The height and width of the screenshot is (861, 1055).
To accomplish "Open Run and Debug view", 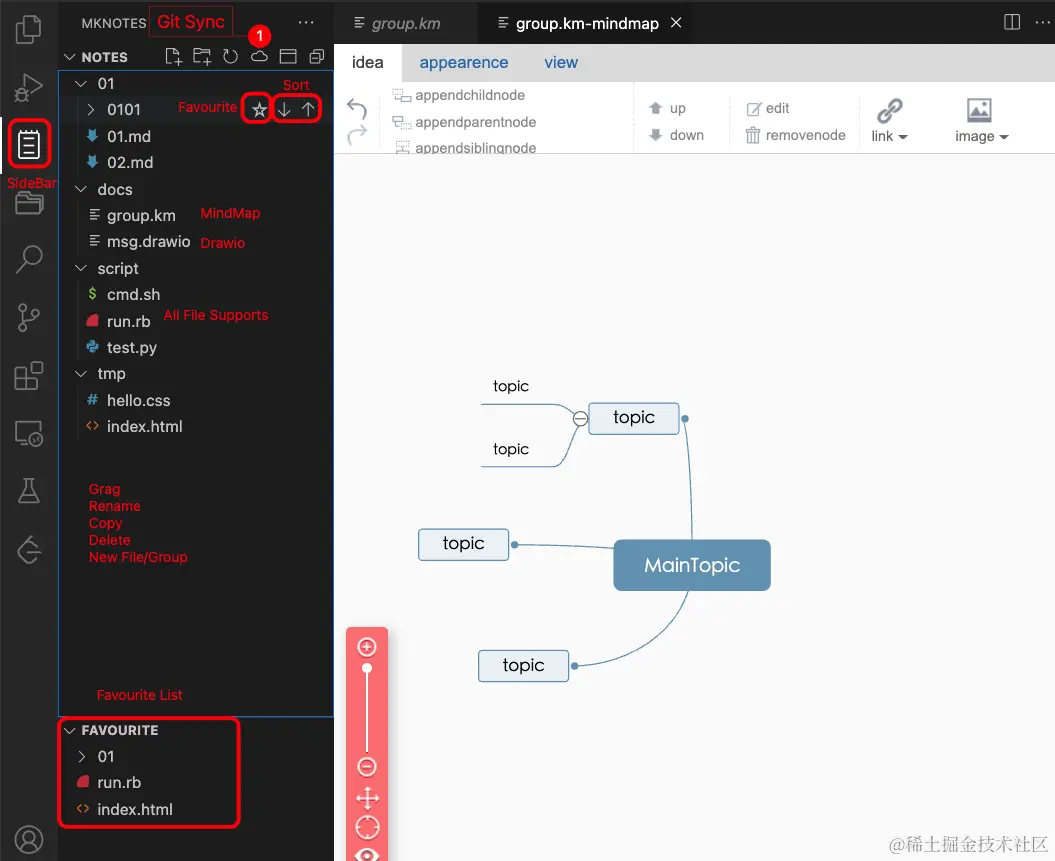I will tap(28, 87).
